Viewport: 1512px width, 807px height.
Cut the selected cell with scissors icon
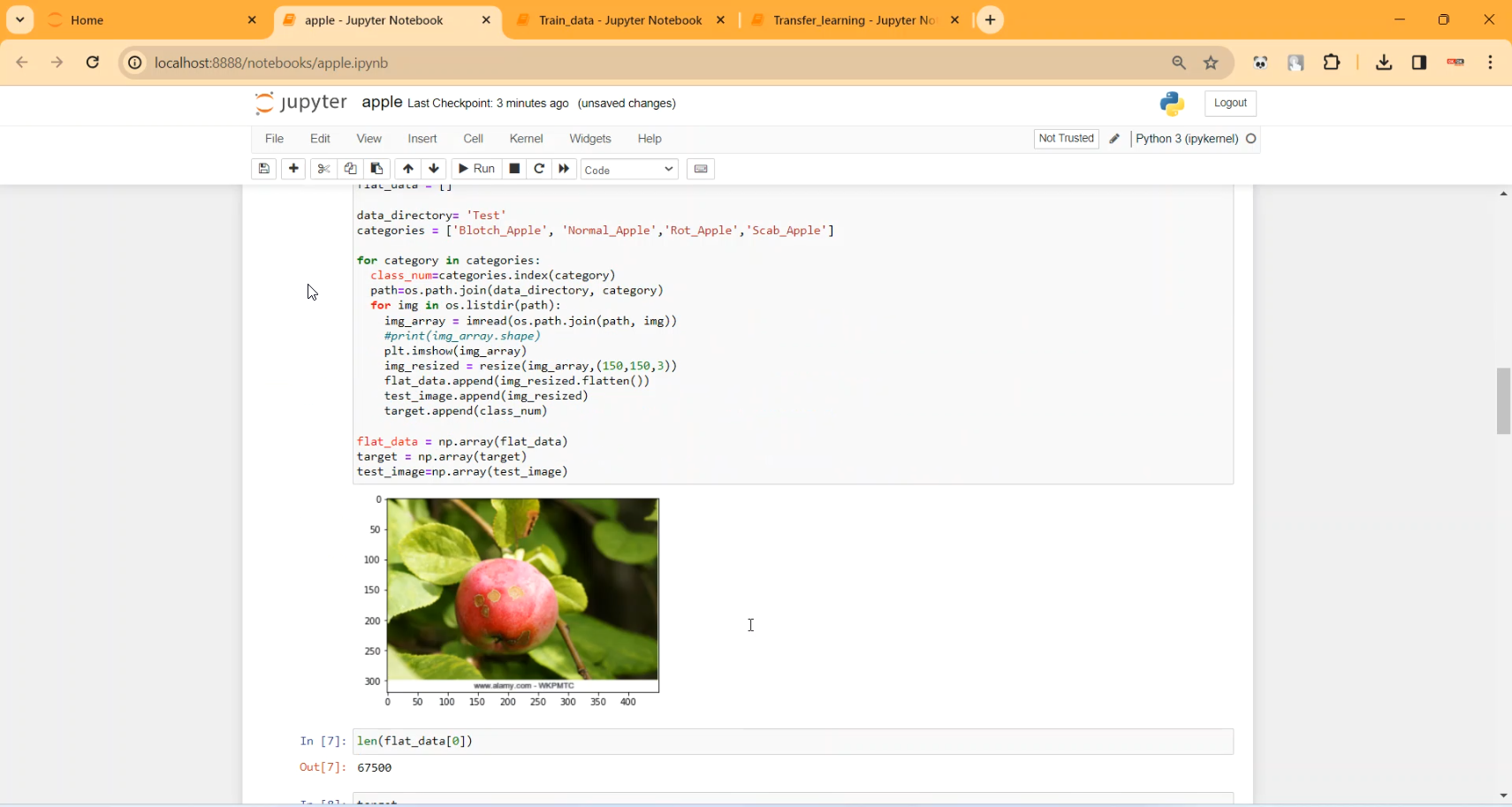(x=323, y=169)
